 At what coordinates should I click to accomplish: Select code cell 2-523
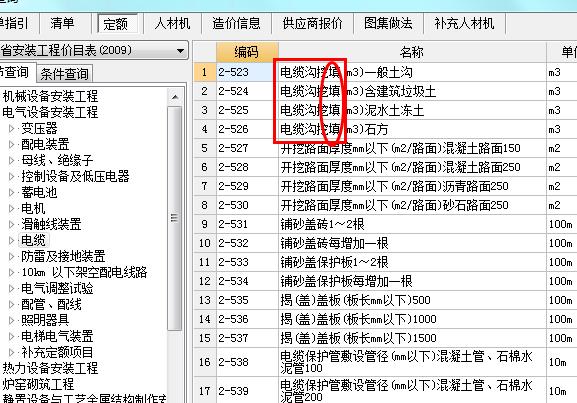tap(247, 72)
